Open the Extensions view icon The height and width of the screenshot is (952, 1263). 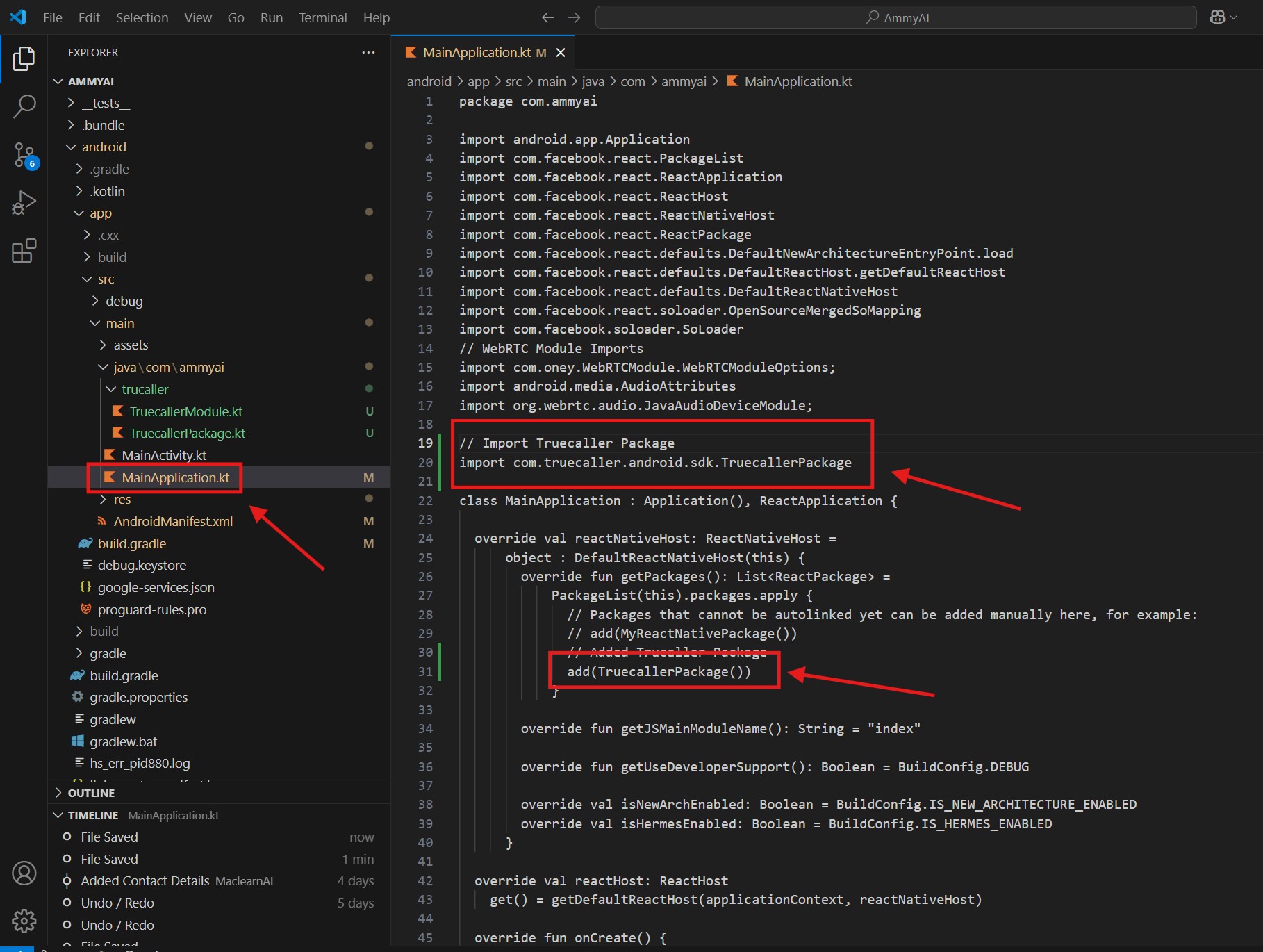tap(24, 251)
